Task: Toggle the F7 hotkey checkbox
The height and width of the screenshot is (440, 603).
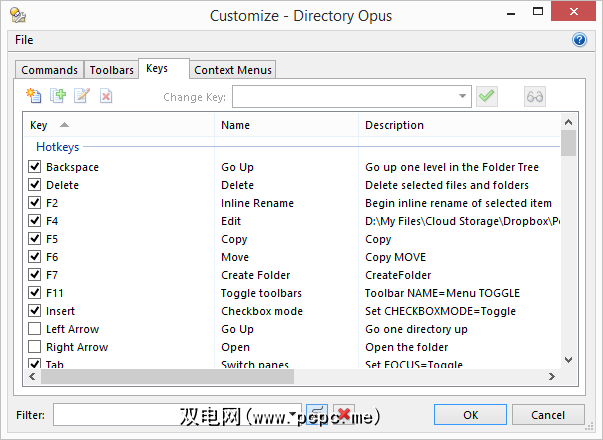Action: (35, 275)
